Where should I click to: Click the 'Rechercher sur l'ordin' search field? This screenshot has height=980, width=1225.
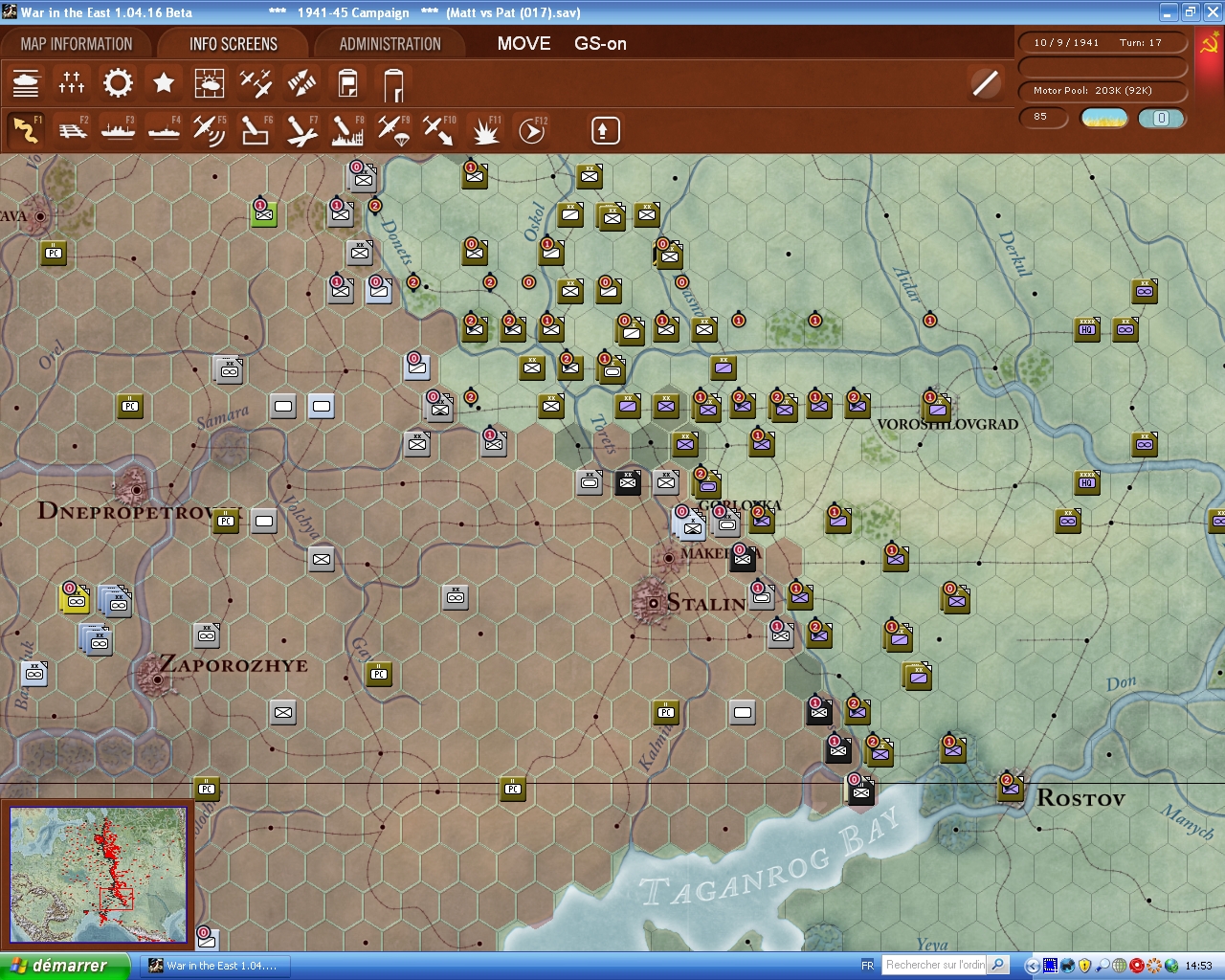[934, 965]
